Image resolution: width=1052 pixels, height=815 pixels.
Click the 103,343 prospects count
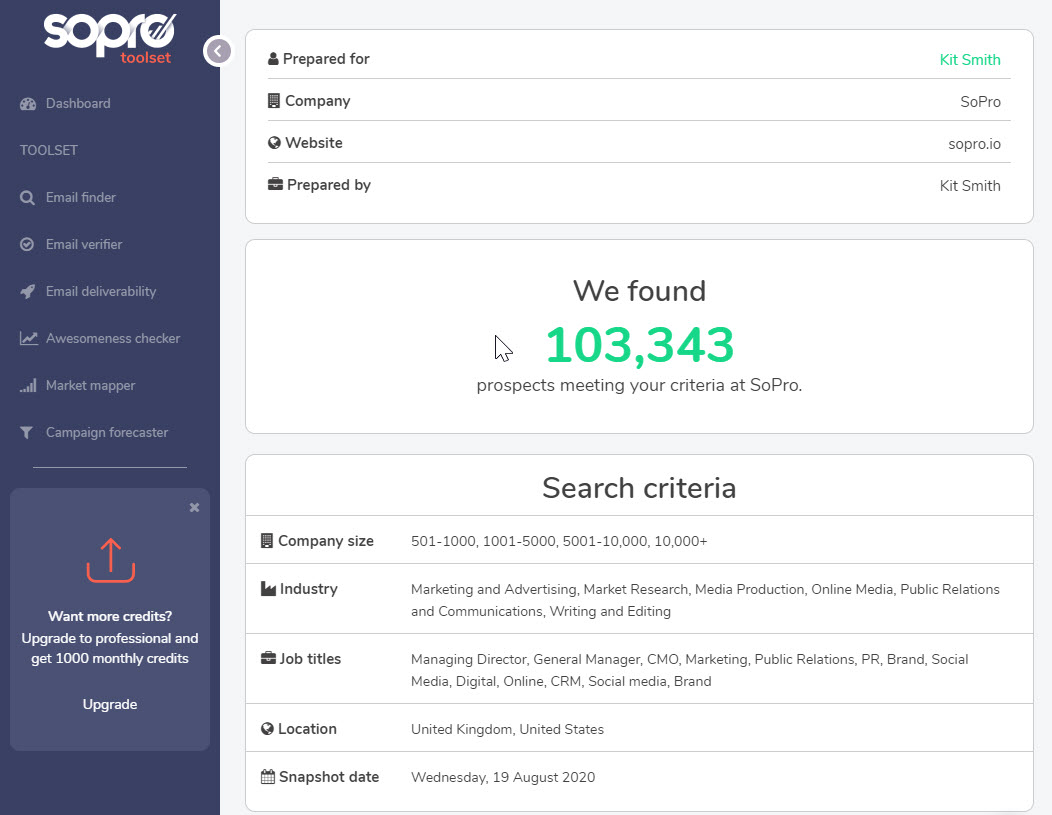tap(639, 345)
